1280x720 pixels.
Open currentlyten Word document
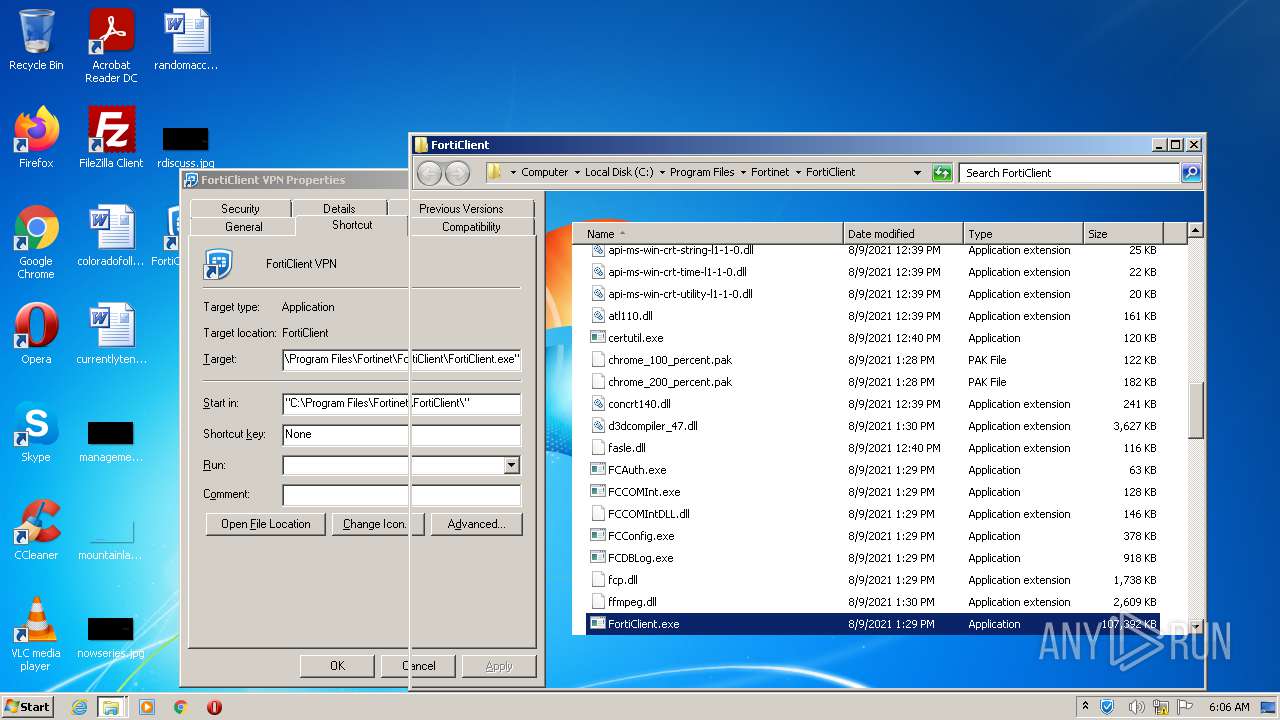pos(111,334)
